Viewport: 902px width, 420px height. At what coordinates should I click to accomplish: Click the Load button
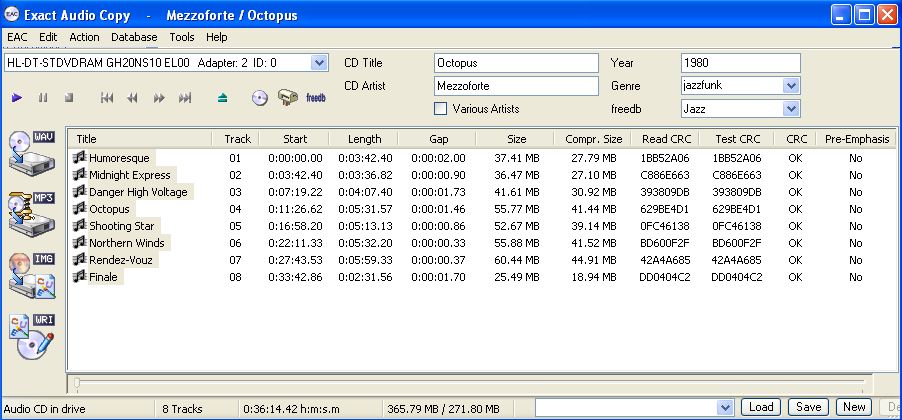coord(761,407)
